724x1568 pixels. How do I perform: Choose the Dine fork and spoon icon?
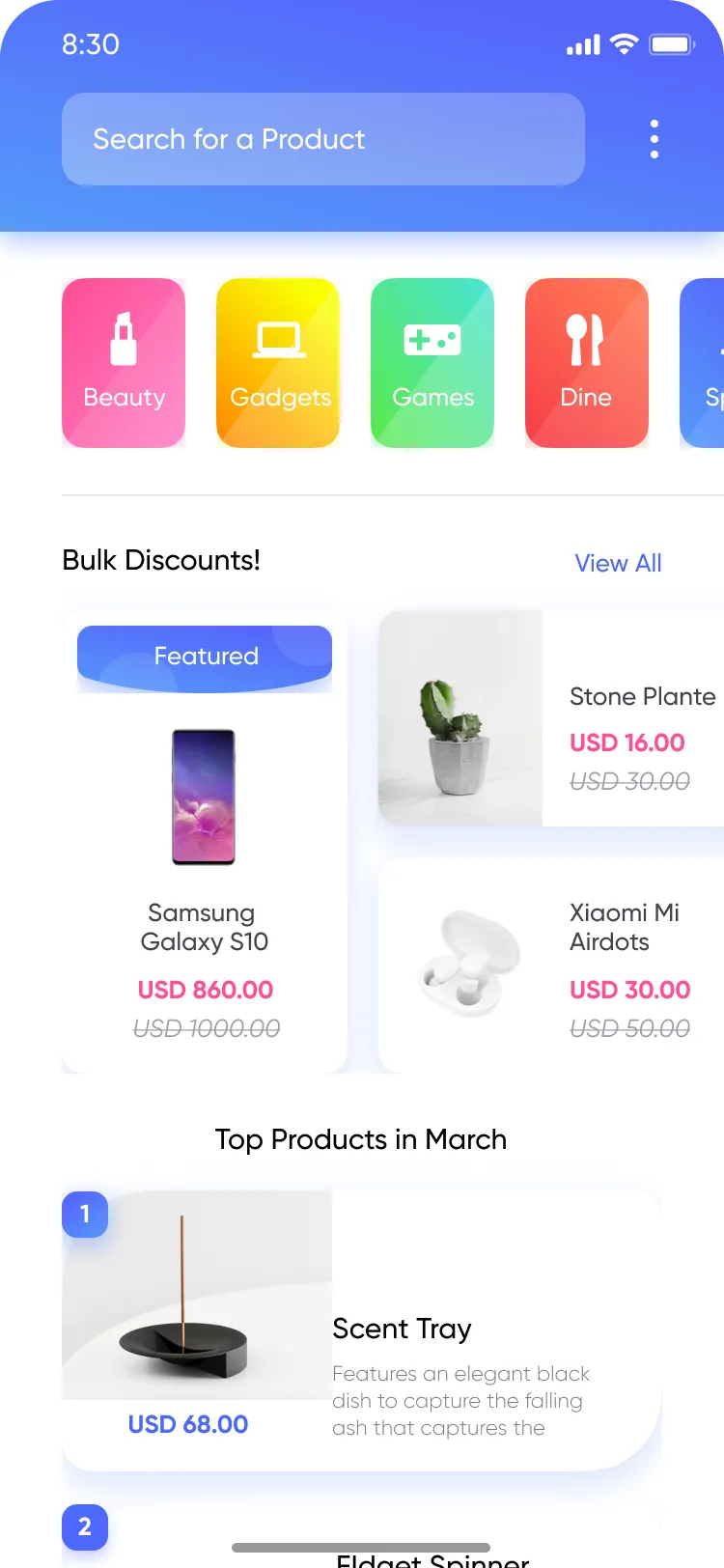click(x=585, y=340)
